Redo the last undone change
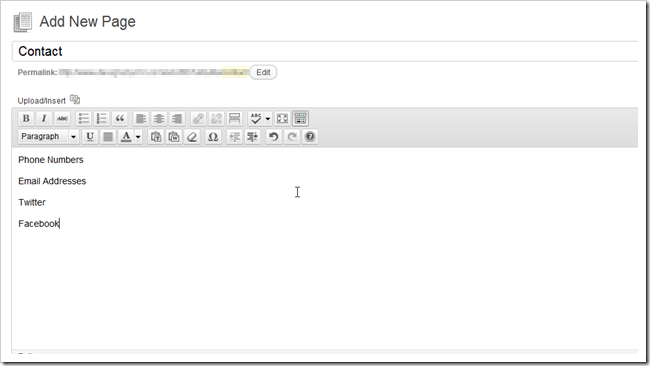The image size is (650, 366). (x=292, y=136)
